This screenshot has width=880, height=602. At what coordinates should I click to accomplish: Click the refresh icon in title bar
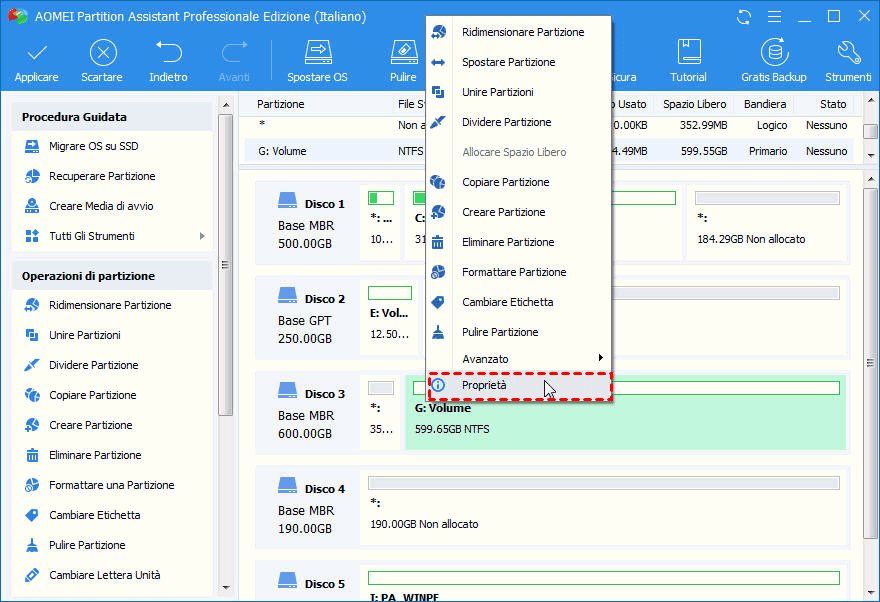coord(744,17)
